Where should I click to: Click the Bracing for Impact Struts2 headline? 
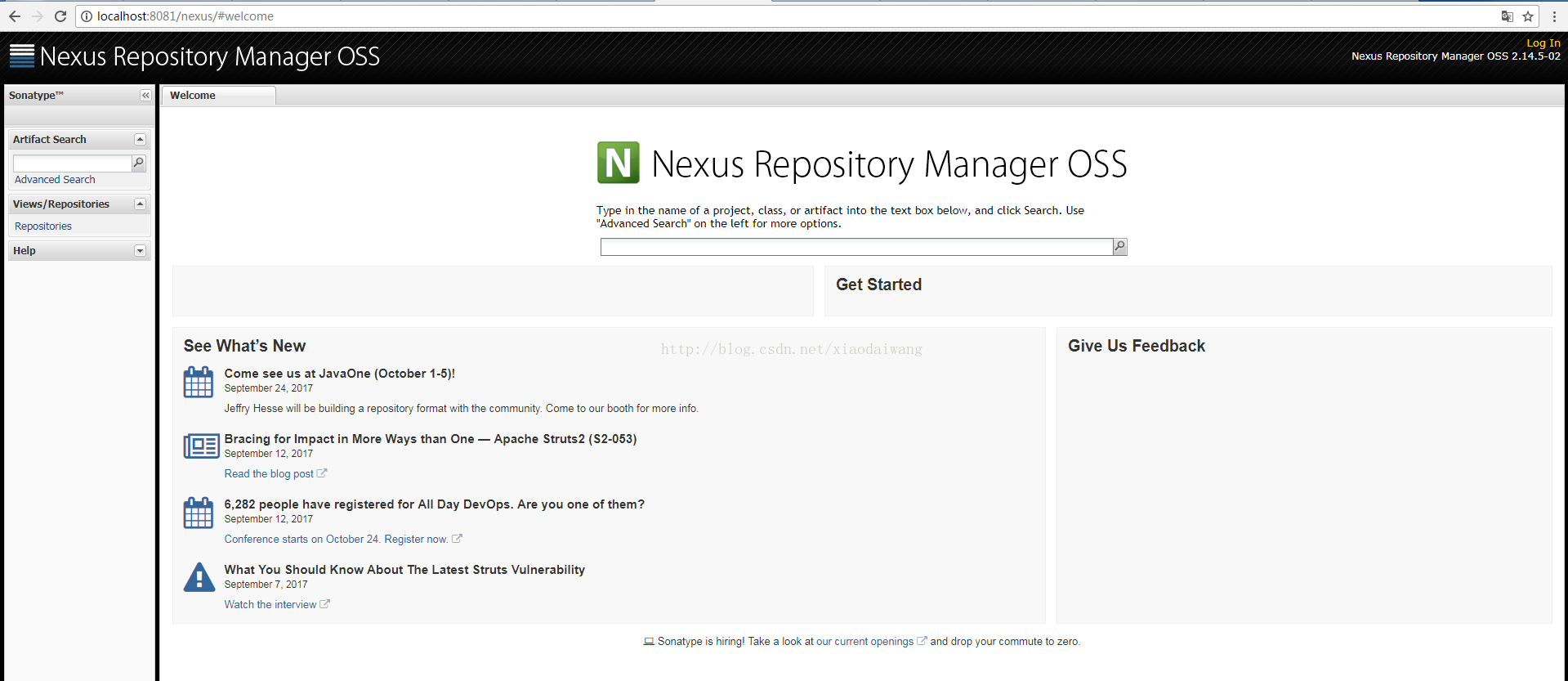(x=431, y=439)
